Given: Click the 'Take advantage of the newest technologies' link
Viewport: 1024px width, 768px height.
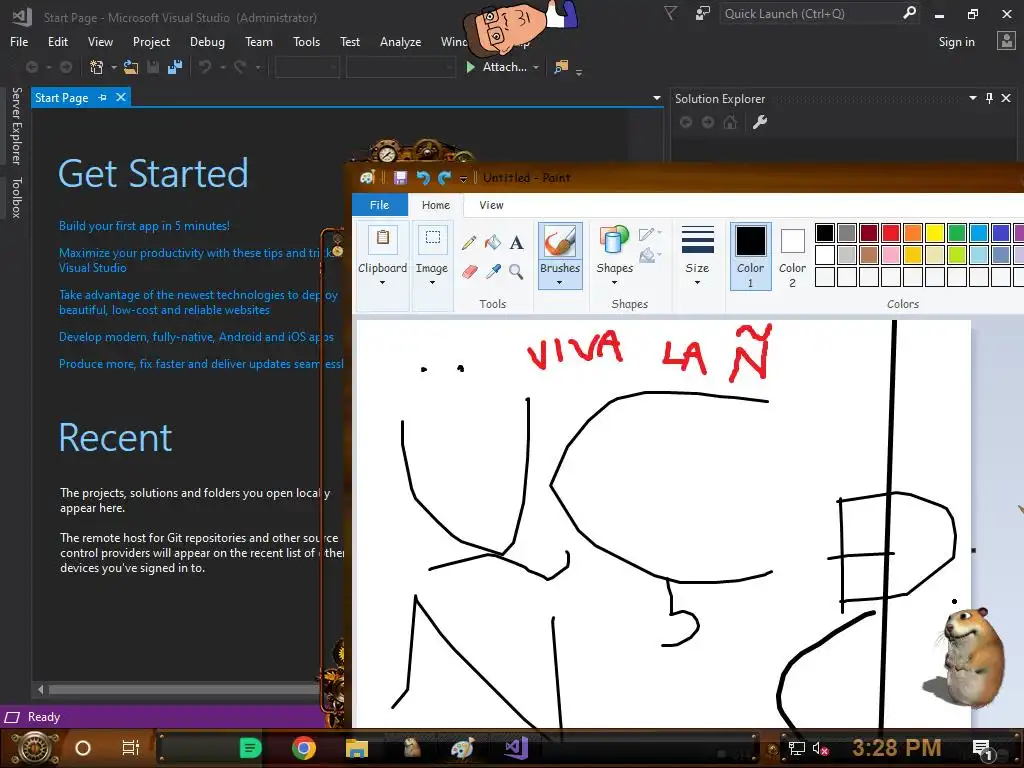Looking at the screenshot, I should pyautogui.click(x=199, y=302).
